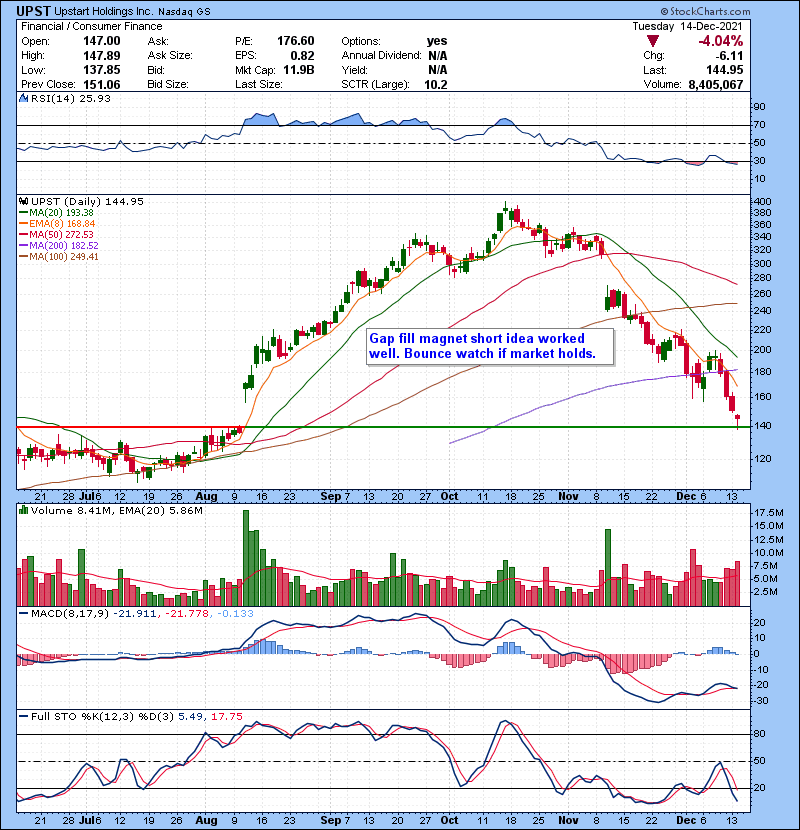This screenshot has width=800, height=830.
Task: Click the SCTR (Large) value 10.2
Action: point(436,85)
